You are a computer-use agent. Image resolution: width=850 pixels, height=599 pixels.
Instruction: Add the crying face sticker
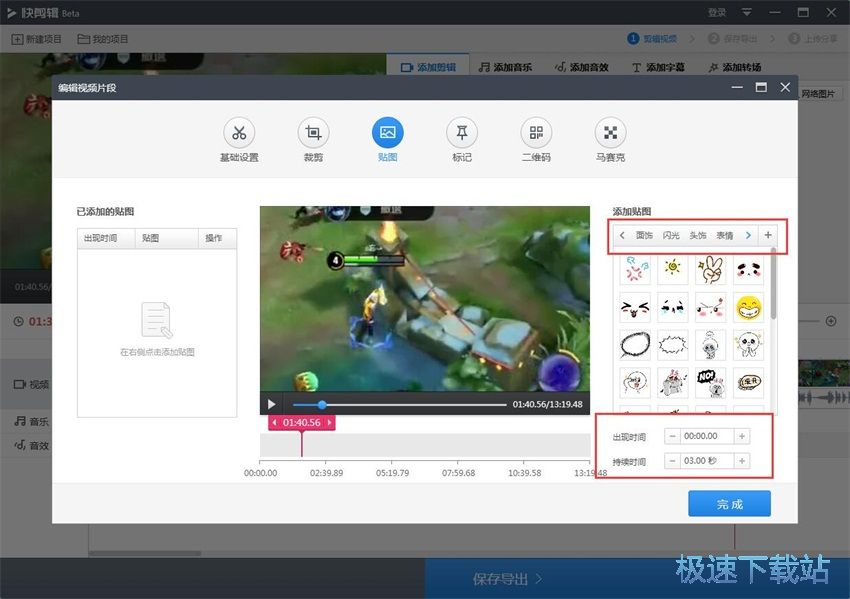[673, 307]
